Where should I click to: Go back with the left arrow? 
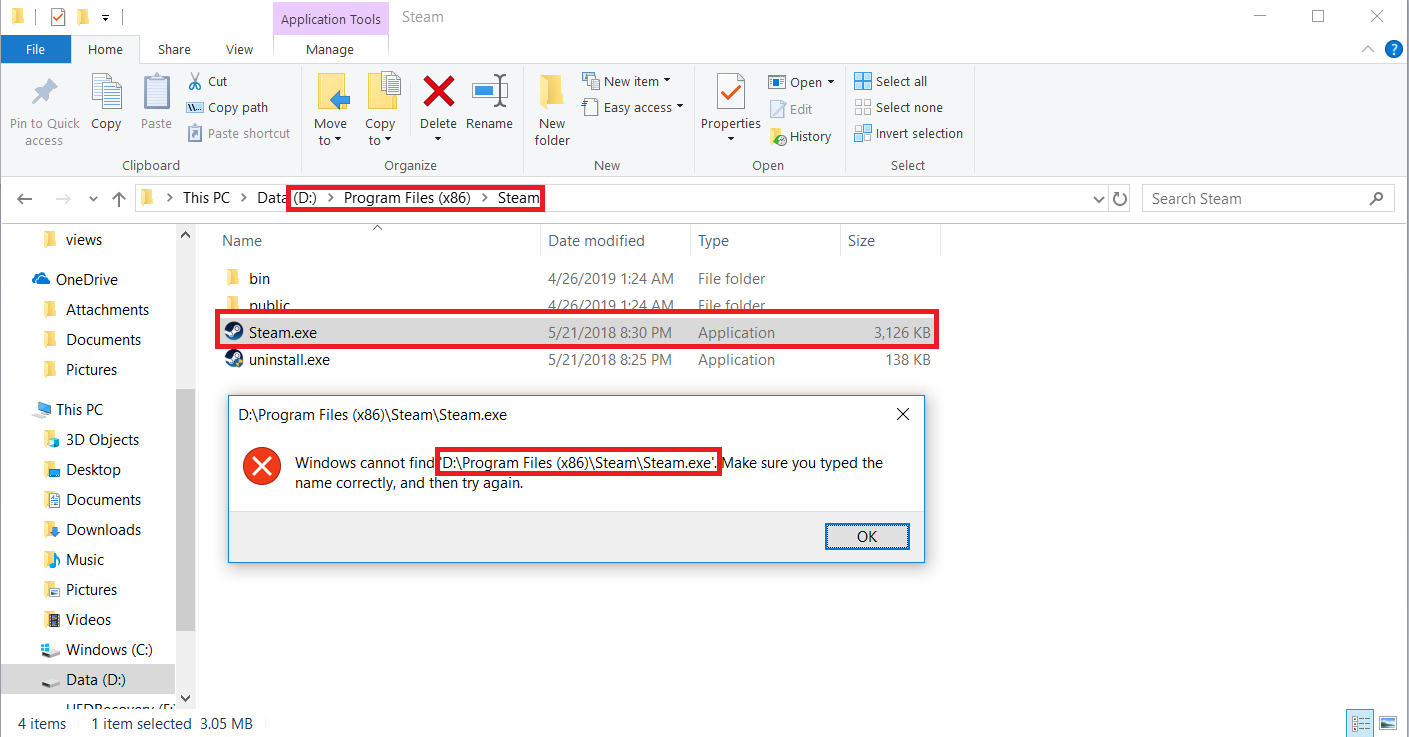click(x=26, y=198)
